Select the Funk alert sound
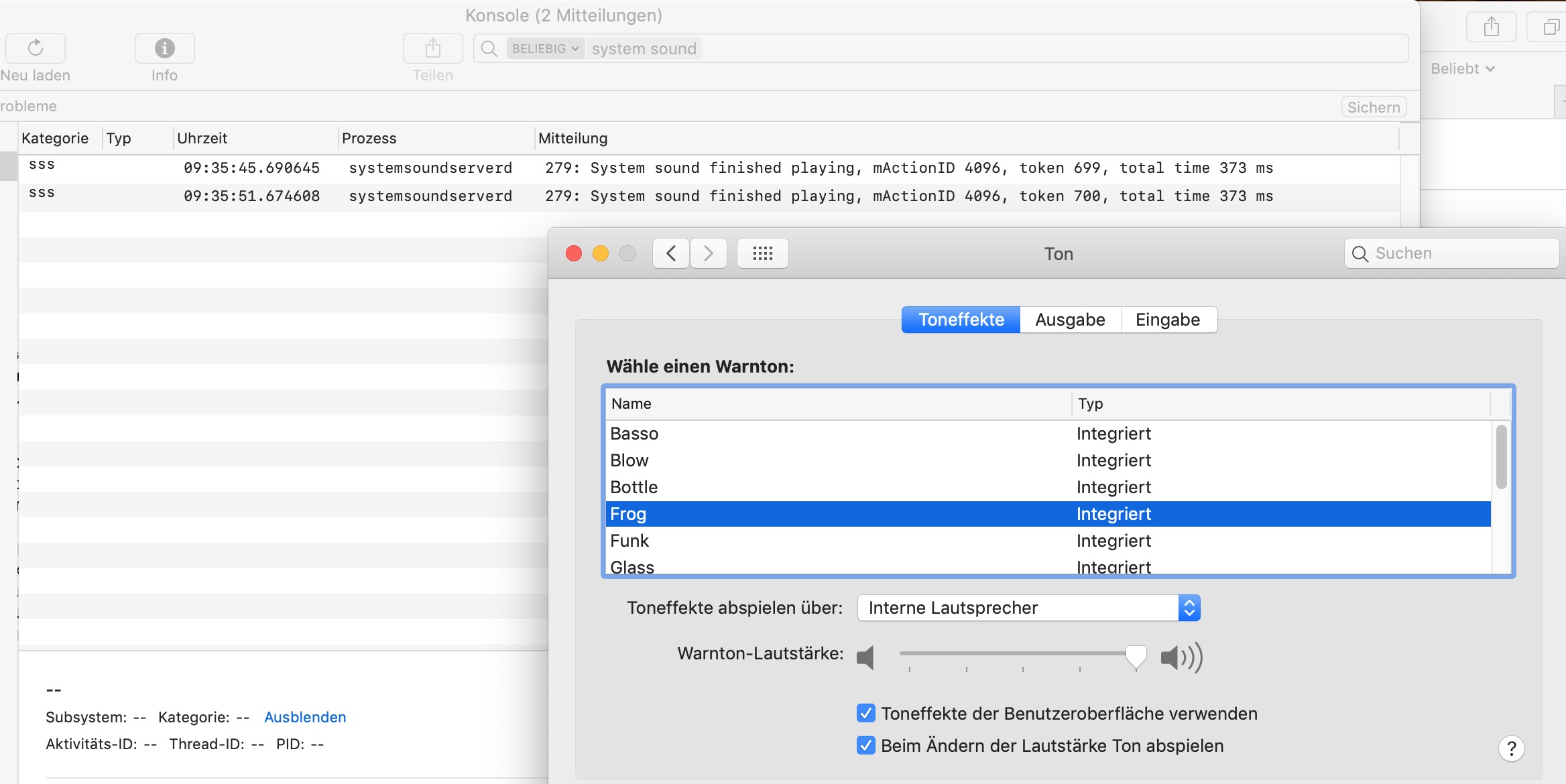 [x=629, y=541]
